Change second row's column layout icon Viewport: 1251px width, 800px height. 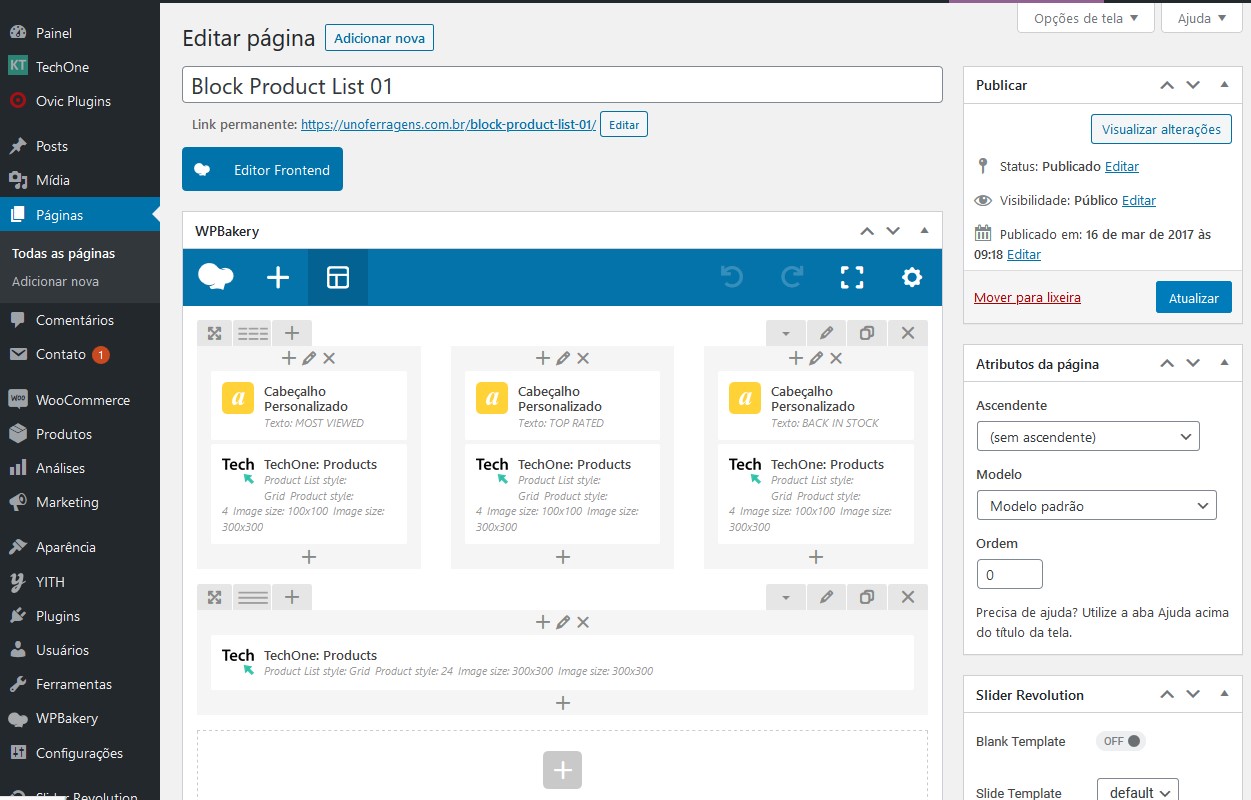coord(253,597)
